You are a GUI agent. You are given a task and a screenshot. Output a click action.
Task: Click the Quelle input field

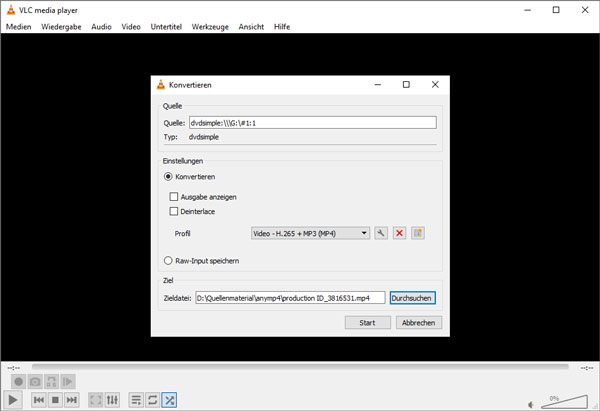313,123
